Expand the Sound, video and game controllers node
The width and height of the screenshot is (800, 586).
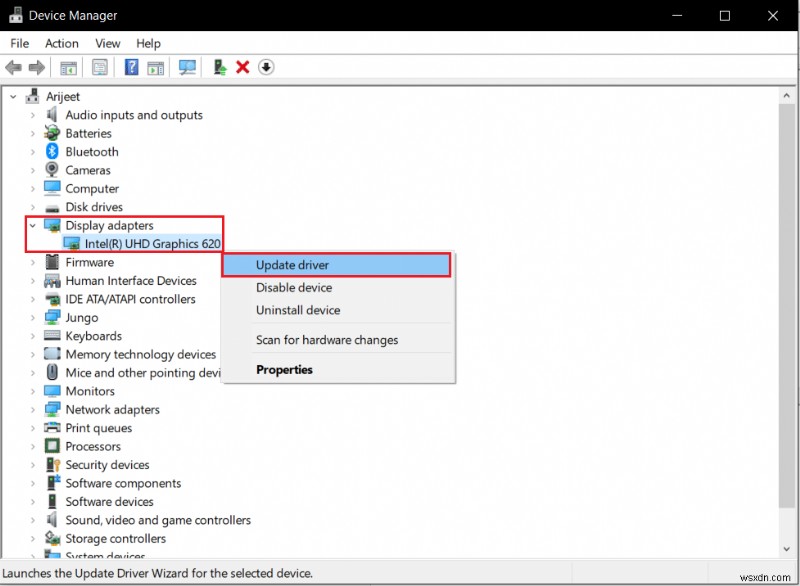click(31, 520)
